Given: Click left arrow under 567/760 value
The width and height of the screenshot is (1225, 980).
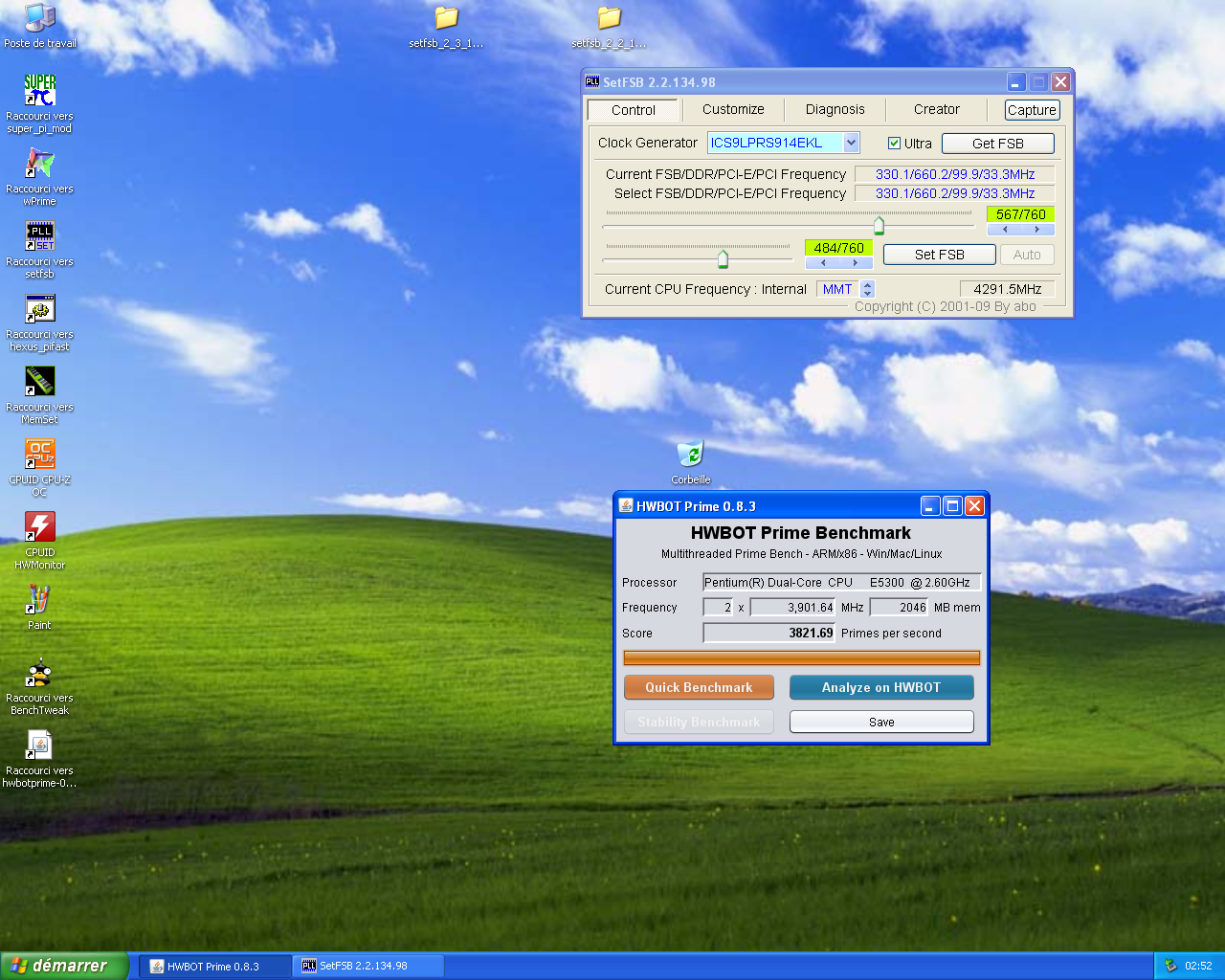Looking at the screenshot, I should [1004, 230].
